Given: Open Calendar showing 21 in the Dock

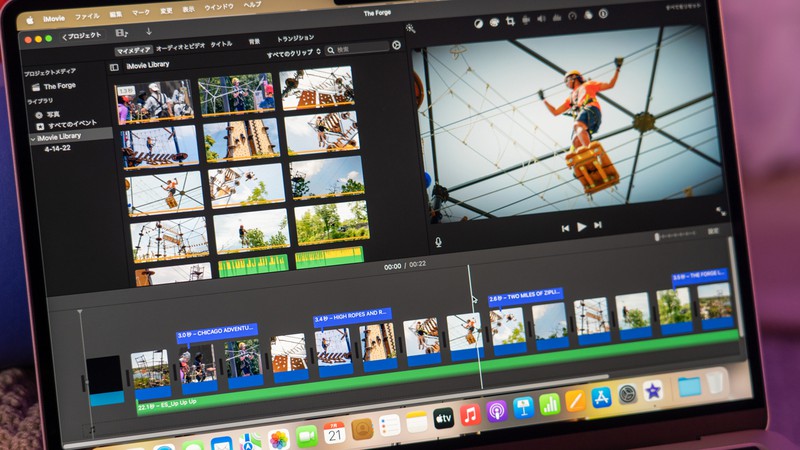Looking at the screenshot, I should pos(334,433).
